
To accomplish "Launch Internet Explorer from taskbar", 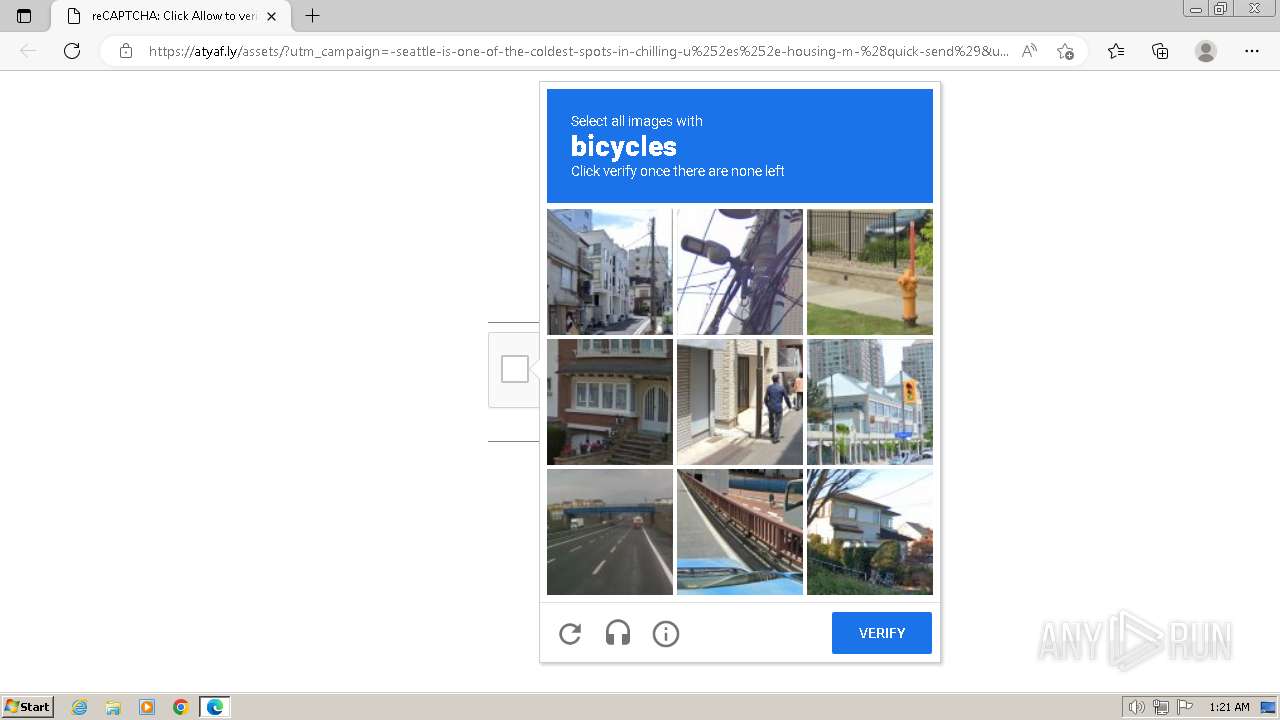I will (80, 707).
